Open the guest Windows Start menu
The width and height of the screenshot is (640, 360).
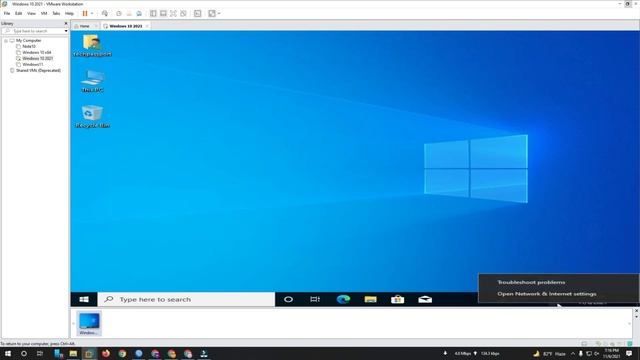84,299
